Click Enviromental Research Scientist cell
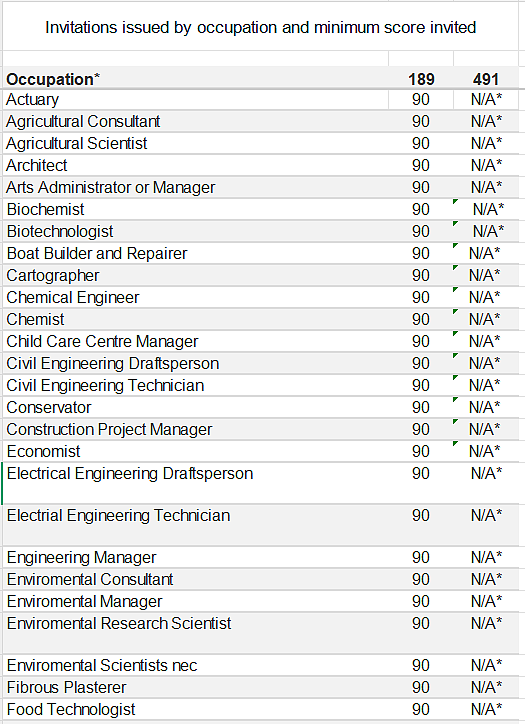 (x=195, y=633)
